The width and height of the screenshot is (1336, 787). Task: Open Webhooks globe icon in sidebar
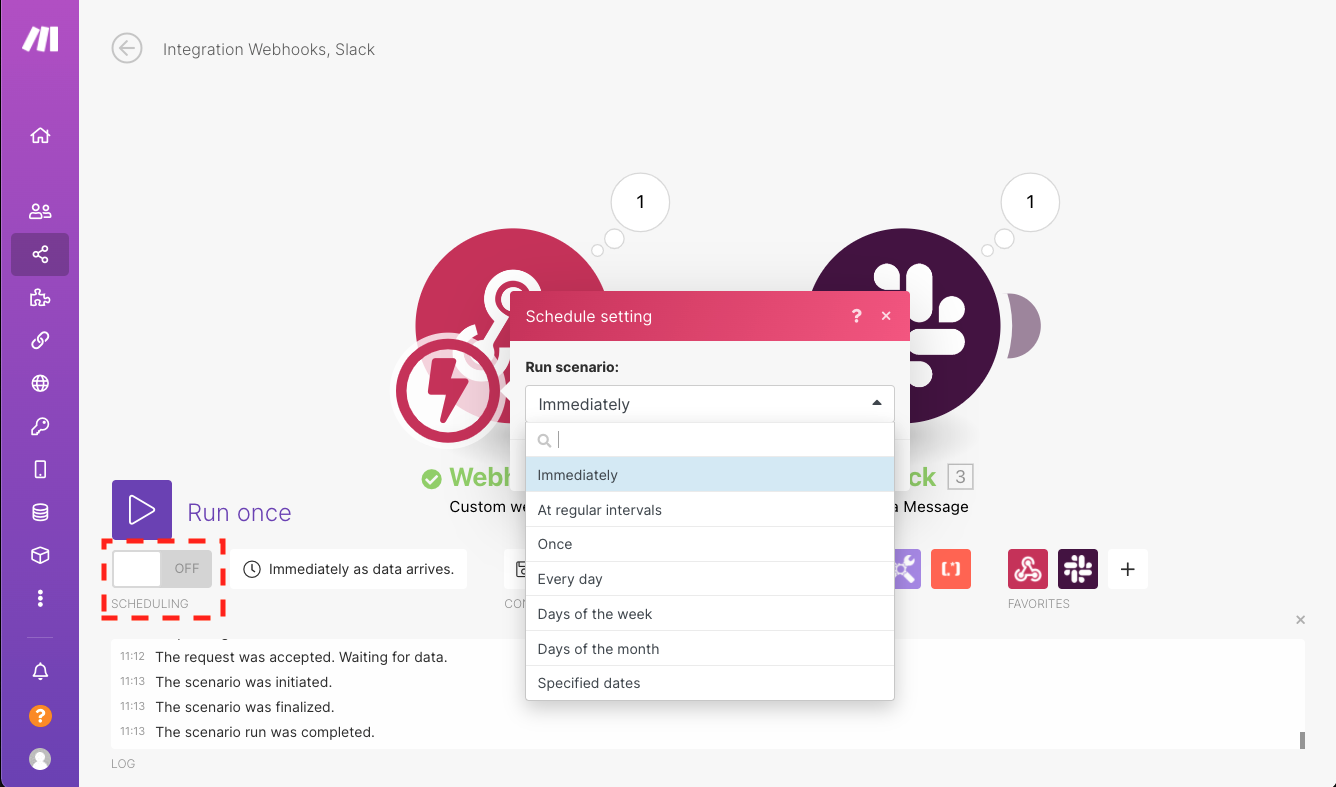[40, 383]
